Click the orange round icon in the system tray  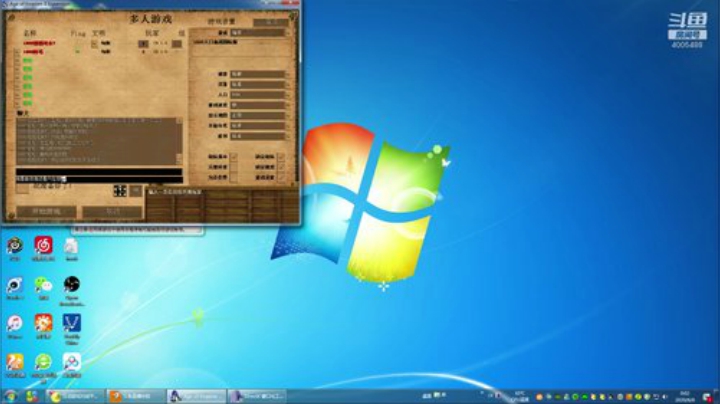click(x=539, y=397)
